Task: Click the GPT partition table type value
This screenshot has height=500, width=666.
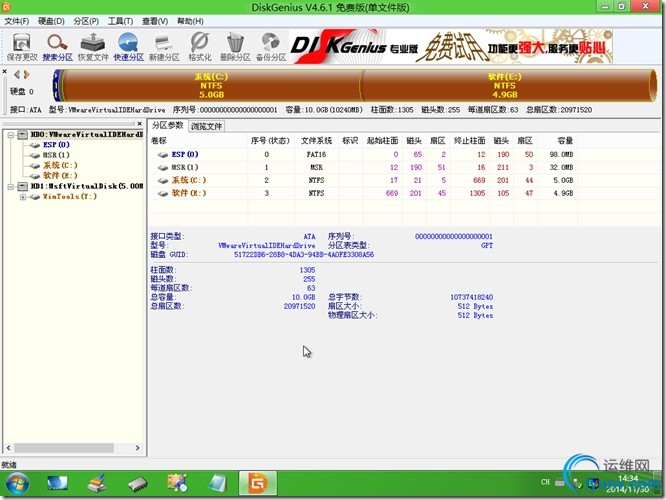Action: click(487, 246)
